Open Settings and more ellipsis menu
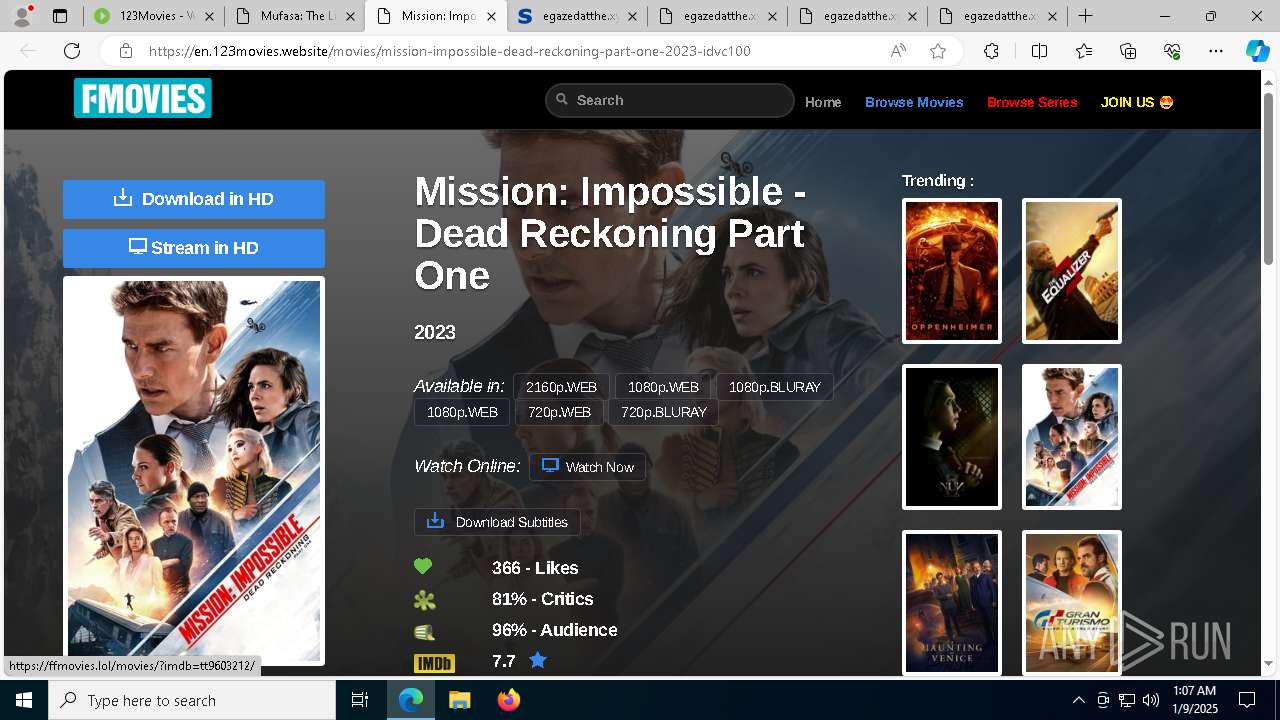 coord(1216,51)
